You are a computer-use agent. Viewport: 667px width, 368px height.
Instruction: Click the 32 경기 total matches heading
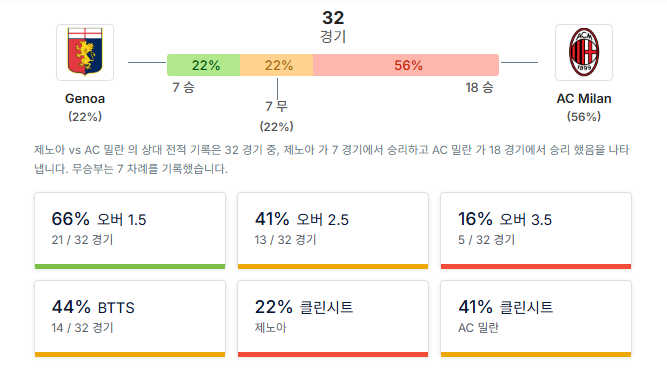point(333,26)
